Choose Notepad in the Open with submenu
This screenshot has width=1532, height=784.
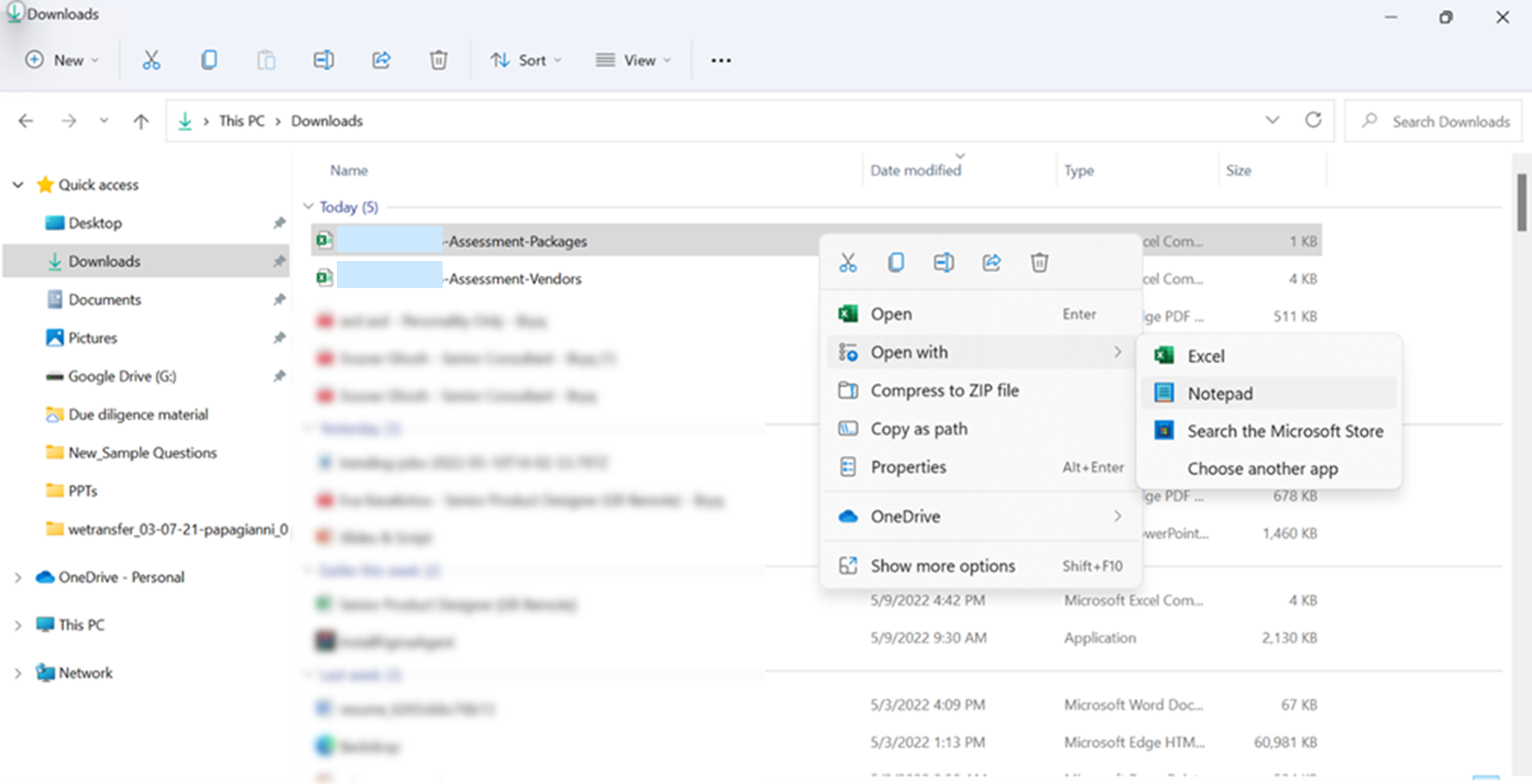coord(1219,393)
